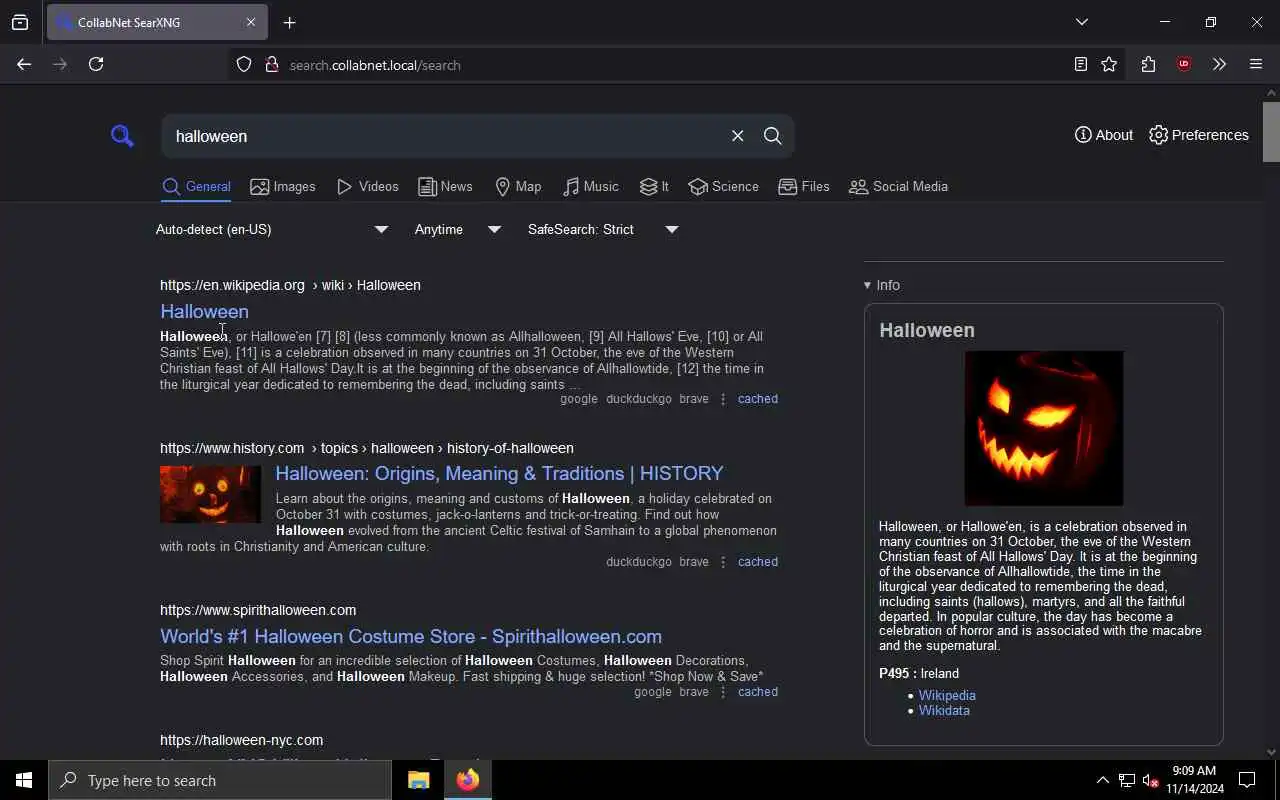Click Firefox taskbar icon
The height and width of the screenshot is (800, 1280).
468,780
